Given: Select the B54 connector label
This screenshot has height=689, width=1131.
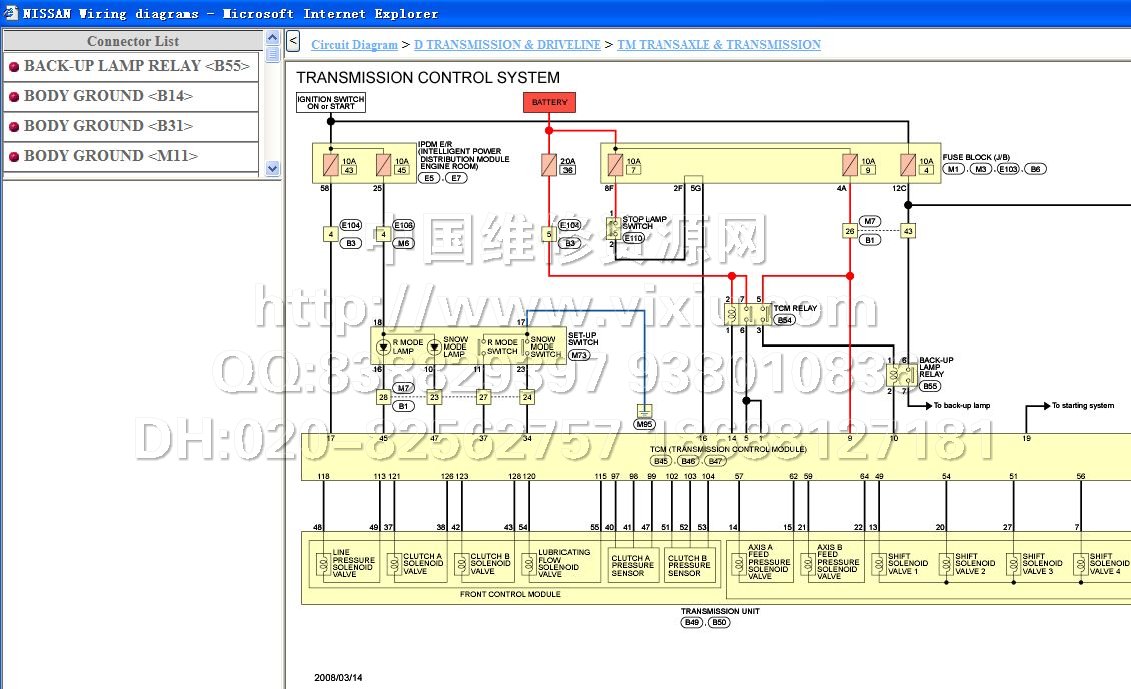Looking at the screenshot, I should coord(784,320).
